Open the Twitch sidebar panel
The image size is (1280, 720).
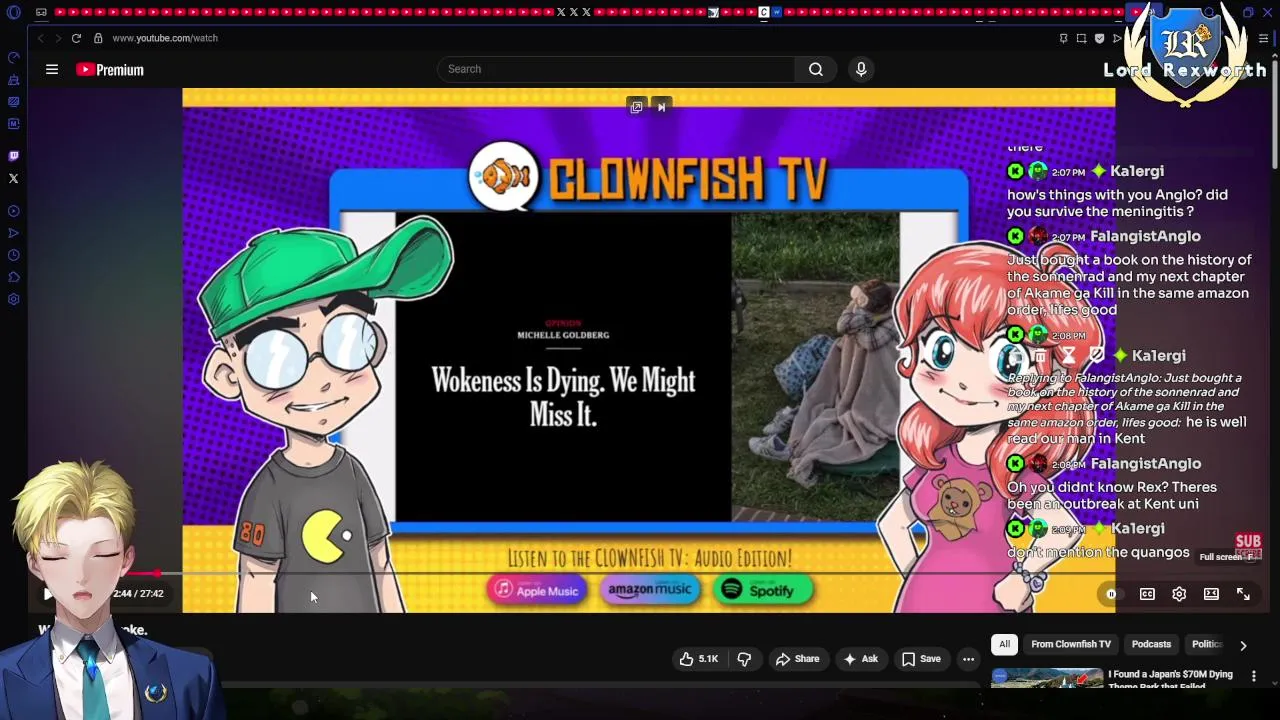13,156
